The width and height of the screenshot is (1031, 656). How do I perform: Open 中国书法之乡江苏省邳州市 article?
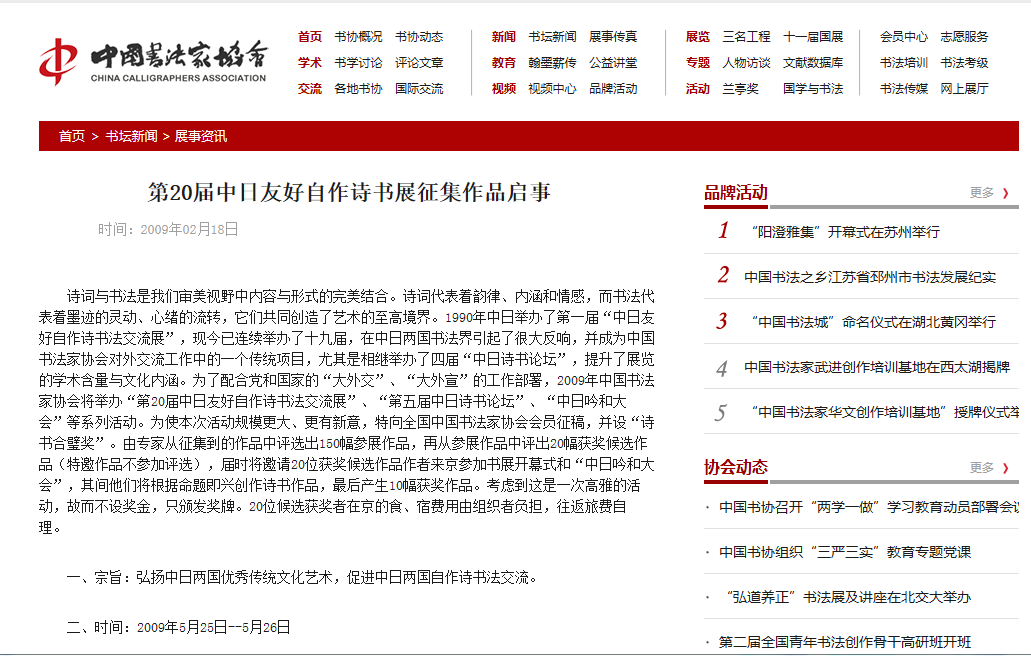[870, 277]
